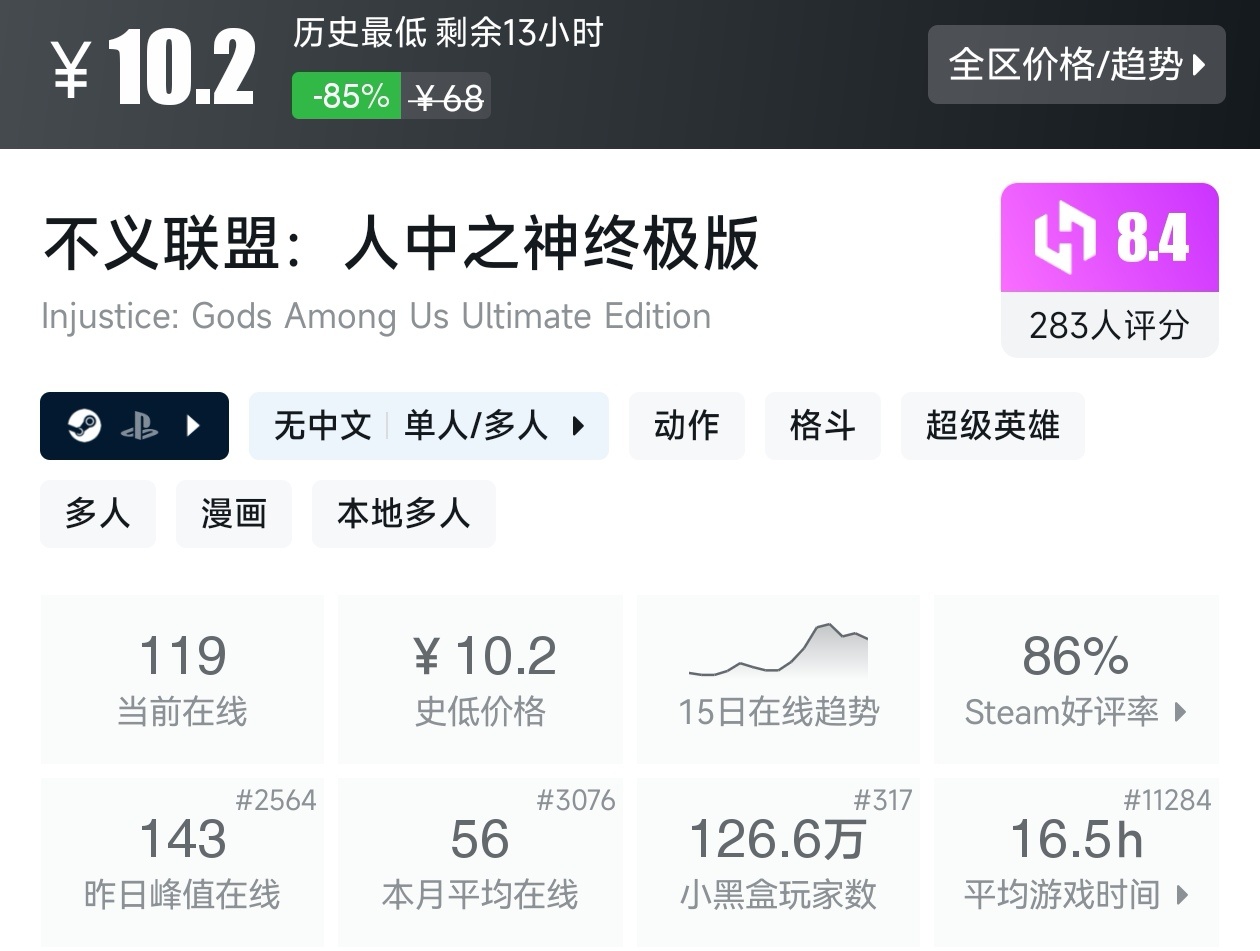The height and width of the screenshot is (951, 1260).
Task: Open the 126.6万 小黑盒玩家数 card
Action: pyautogui.click(x=778, y=862)
